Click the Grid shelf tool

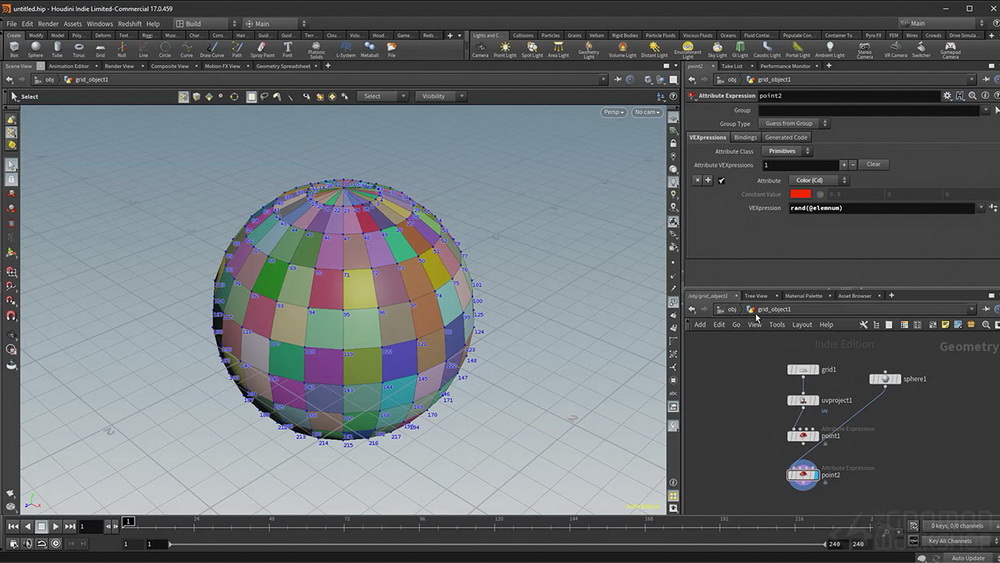[100, 50]
